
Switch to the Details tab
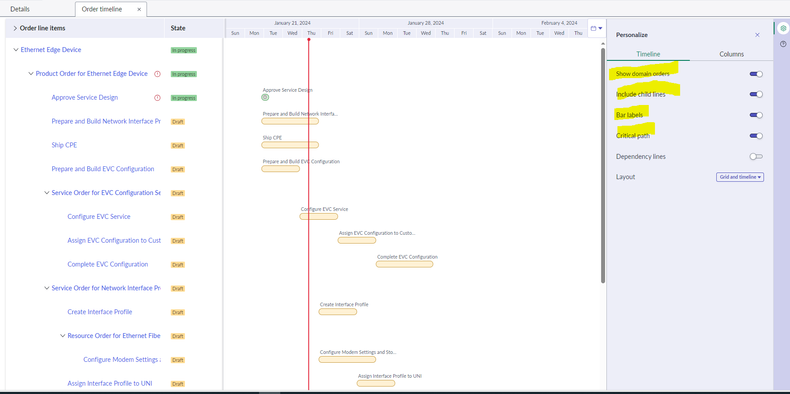point(20,9)
